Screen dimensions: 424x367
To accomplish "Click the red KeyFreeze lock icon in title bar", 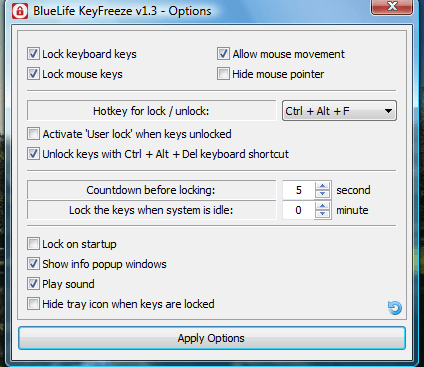I will click(x=20, y=11).
